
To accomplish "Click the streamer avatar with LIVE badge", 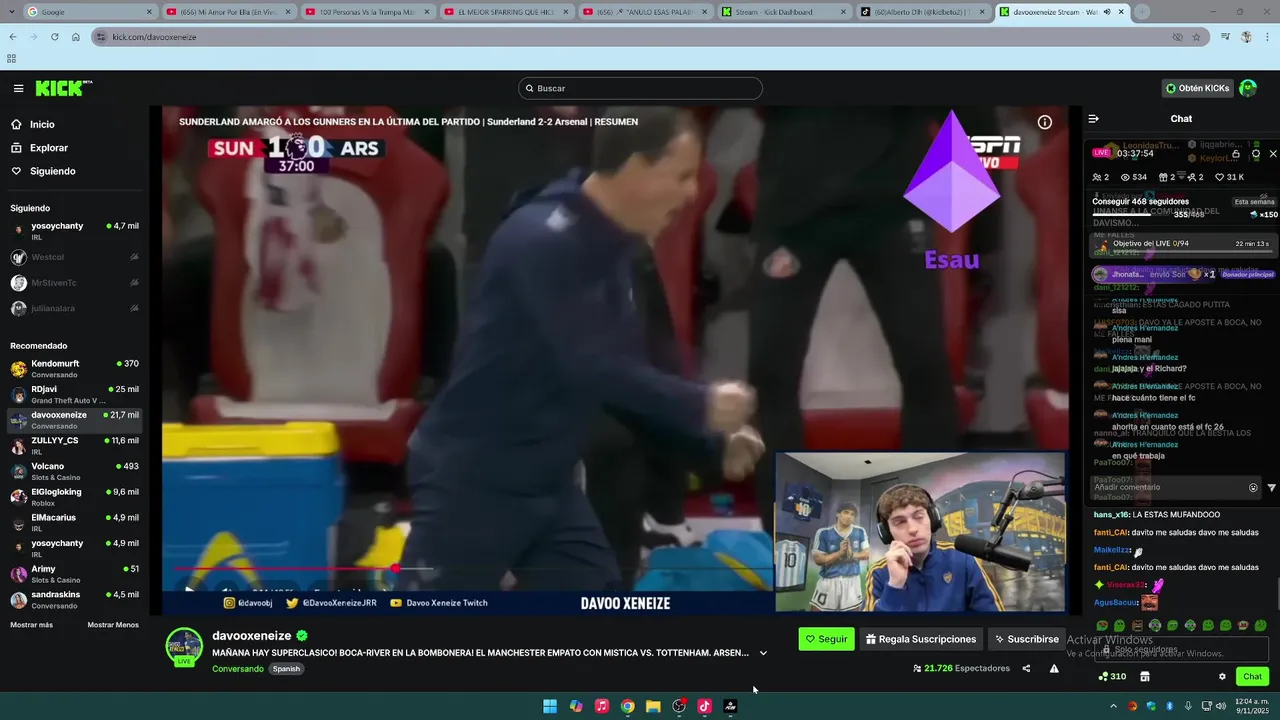I will click(184, 647).
